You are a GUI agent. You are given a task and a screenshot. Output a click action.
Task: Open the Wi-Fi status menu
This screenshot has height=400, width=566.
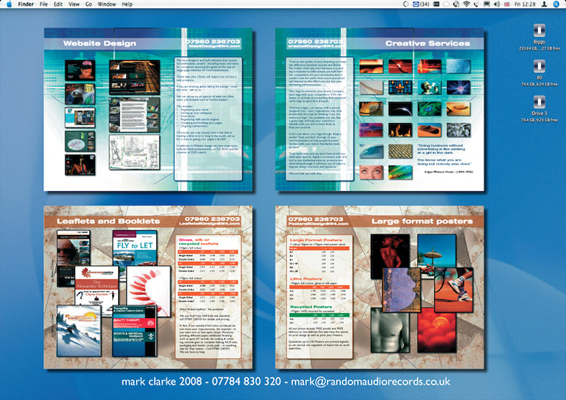click(x=466, y=4)
